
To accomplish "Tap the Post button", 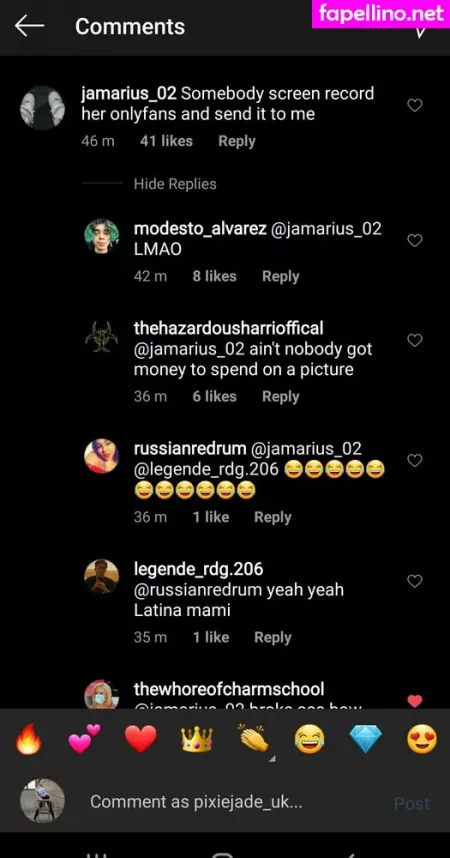I will (412, 803).
